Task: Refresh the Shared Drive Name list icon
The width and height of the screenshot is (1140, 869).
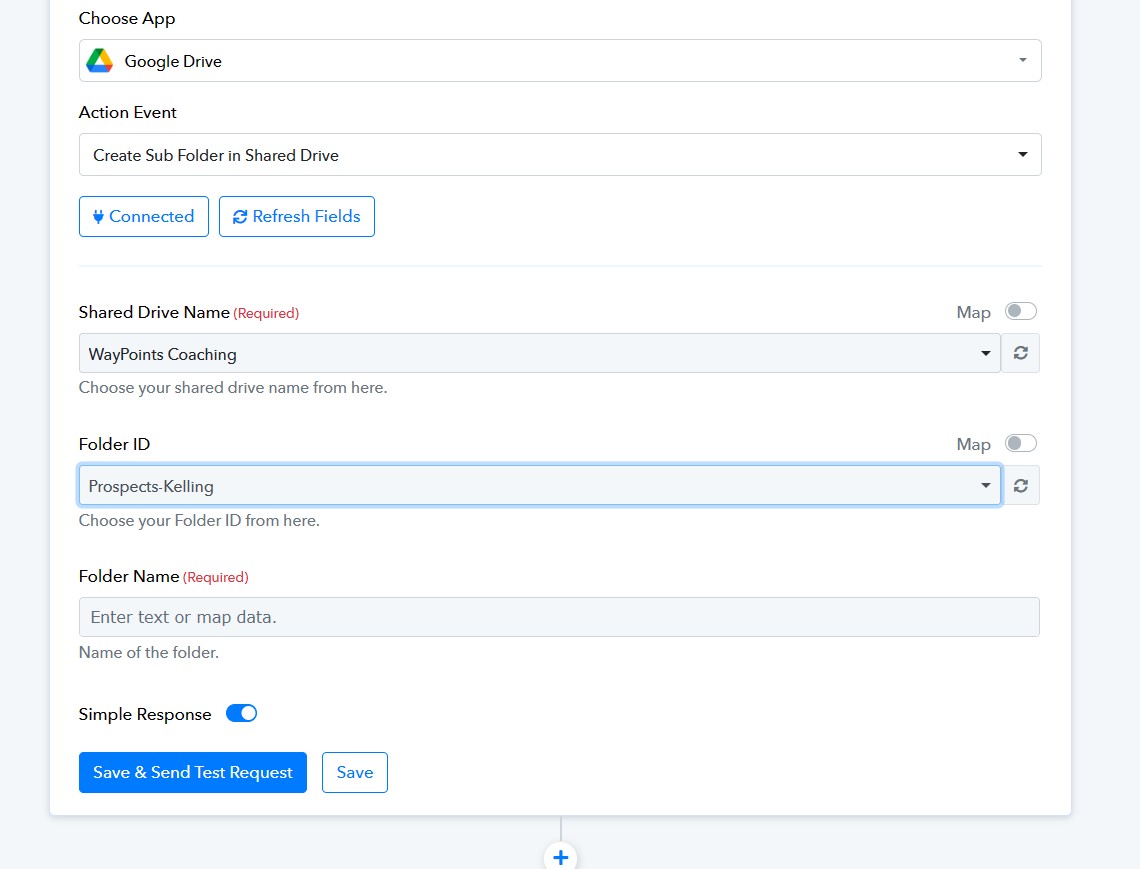Action: [x=1020, y=353]
